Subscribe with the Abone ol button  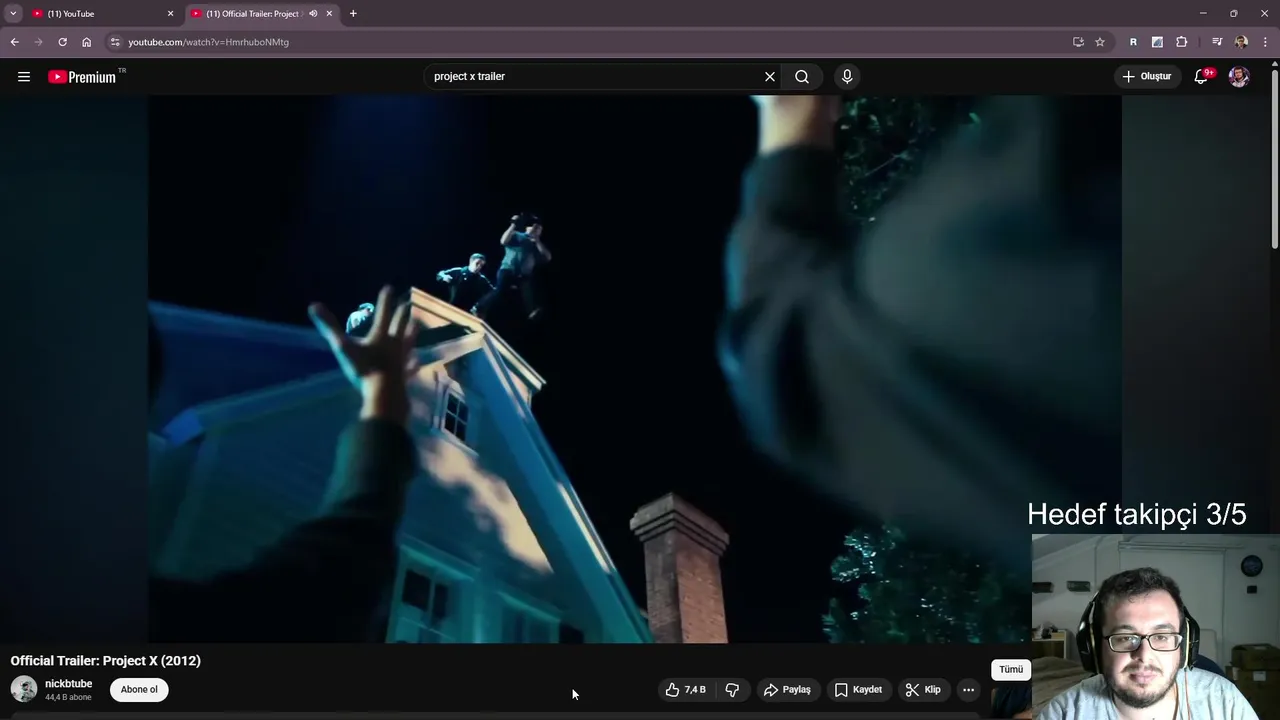tap(139, 690)
